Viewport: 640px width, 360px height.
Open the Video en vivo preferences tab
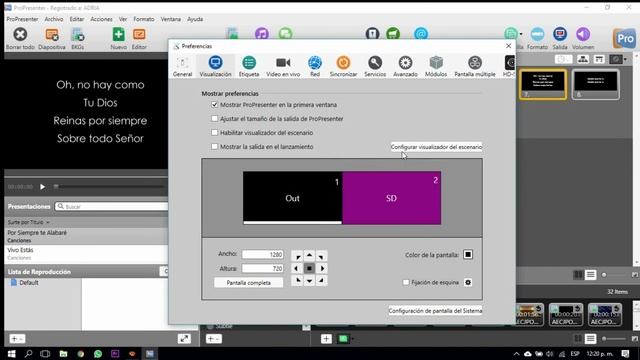click(x=283, y=66)
